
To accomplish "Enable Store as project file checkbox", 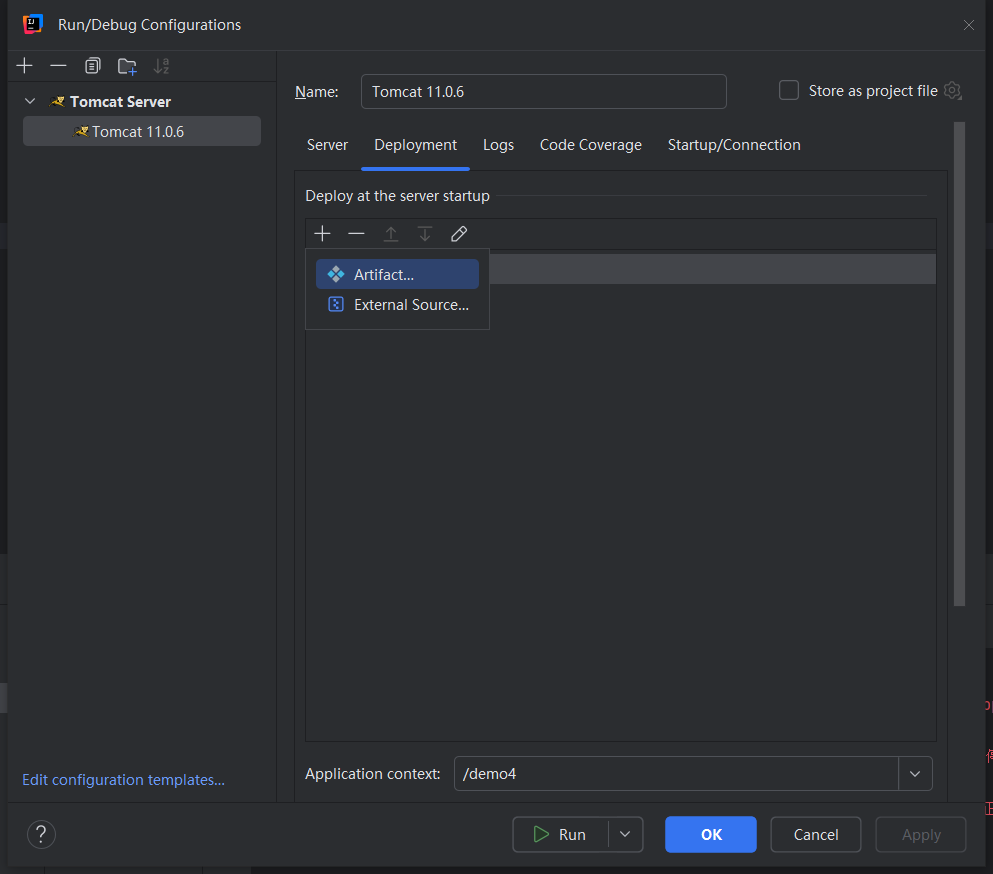I will (x=788, y=90).
